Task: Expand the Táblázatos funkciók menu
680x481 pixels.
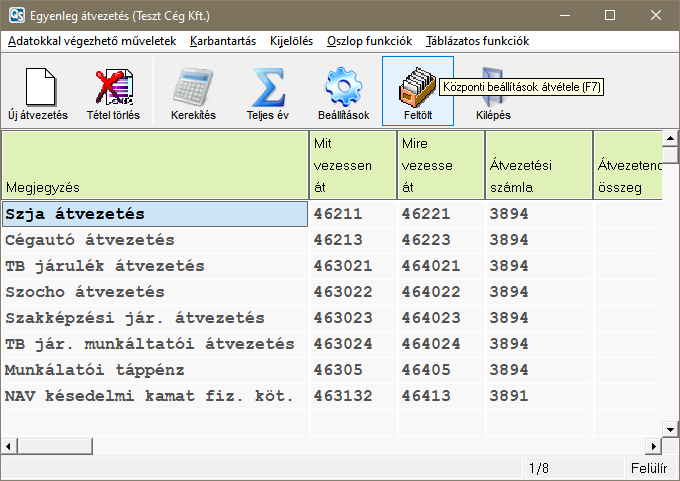Action: coord(477,41)
